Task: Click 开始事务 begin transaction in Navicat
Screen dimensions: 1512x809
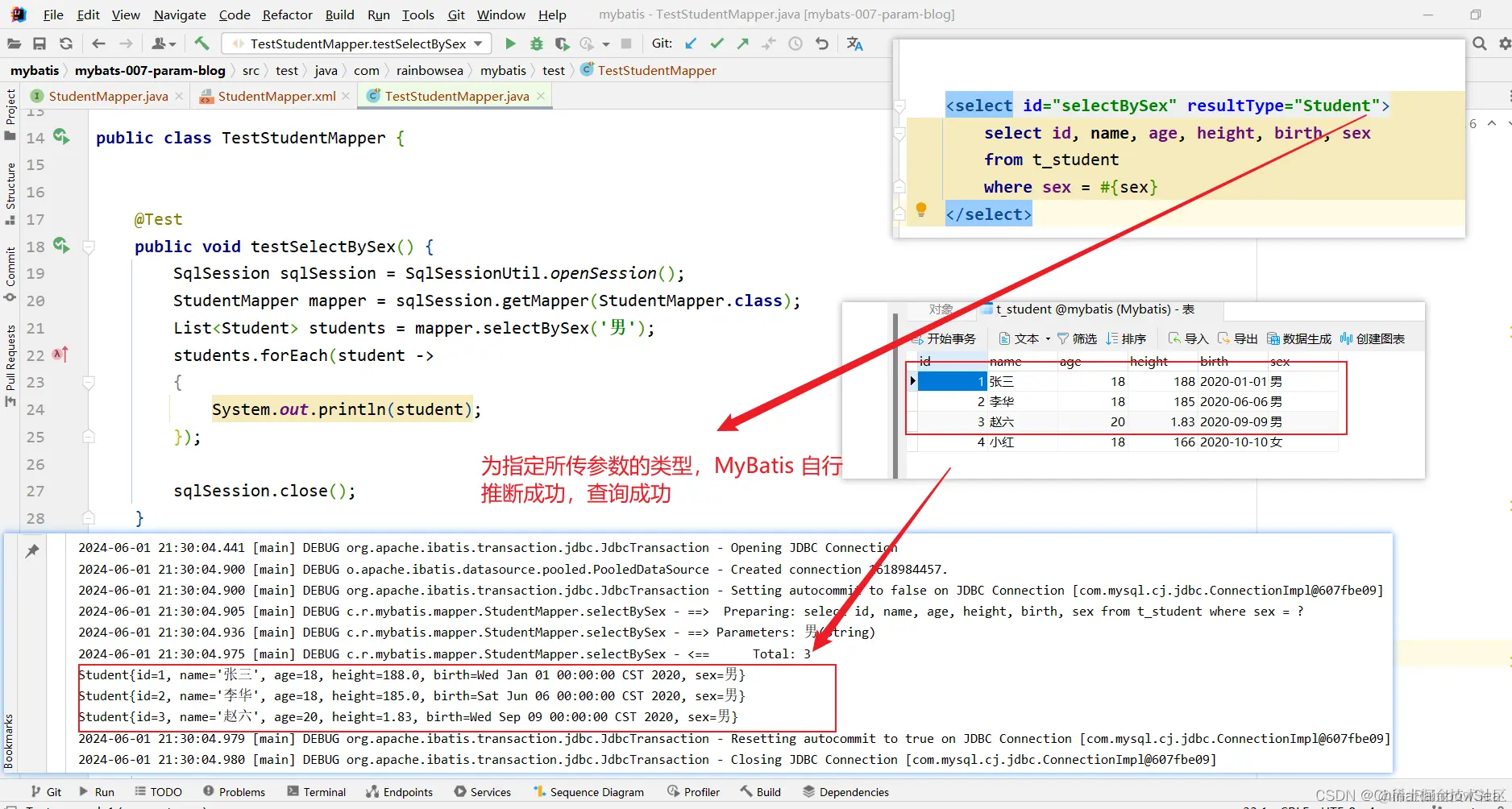Action: (943, 338)
